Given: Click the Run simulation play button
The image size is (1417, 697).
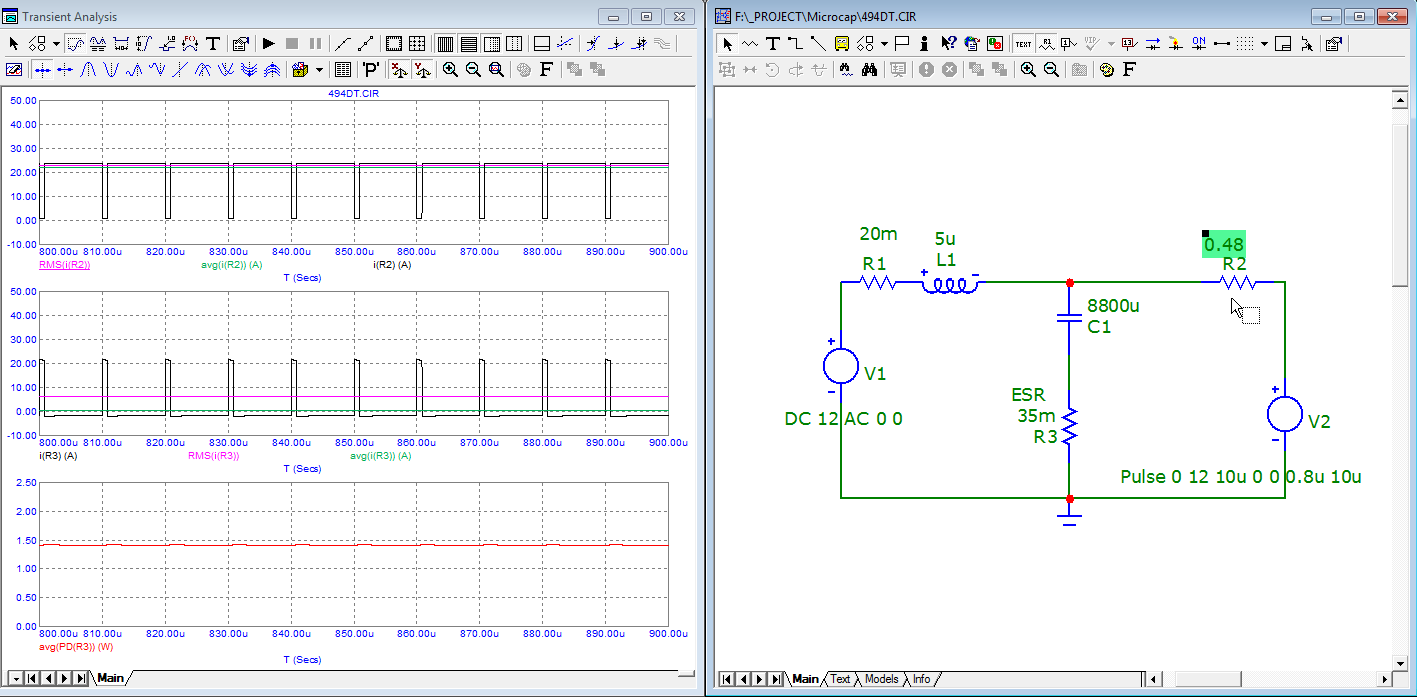Looking at the screenshot, I should (x=268, y=44).
